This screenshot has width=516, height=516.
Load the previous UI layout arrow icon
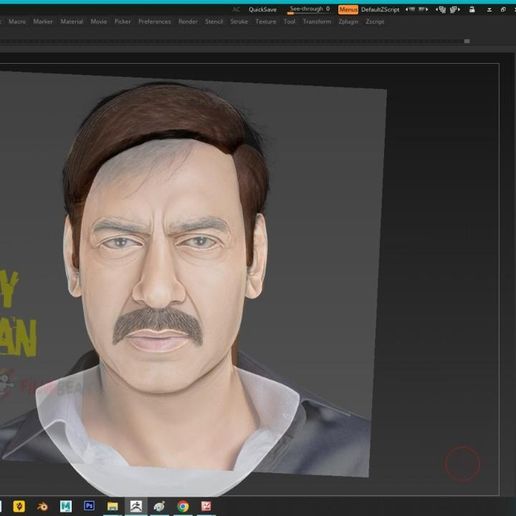coord(410,10)
